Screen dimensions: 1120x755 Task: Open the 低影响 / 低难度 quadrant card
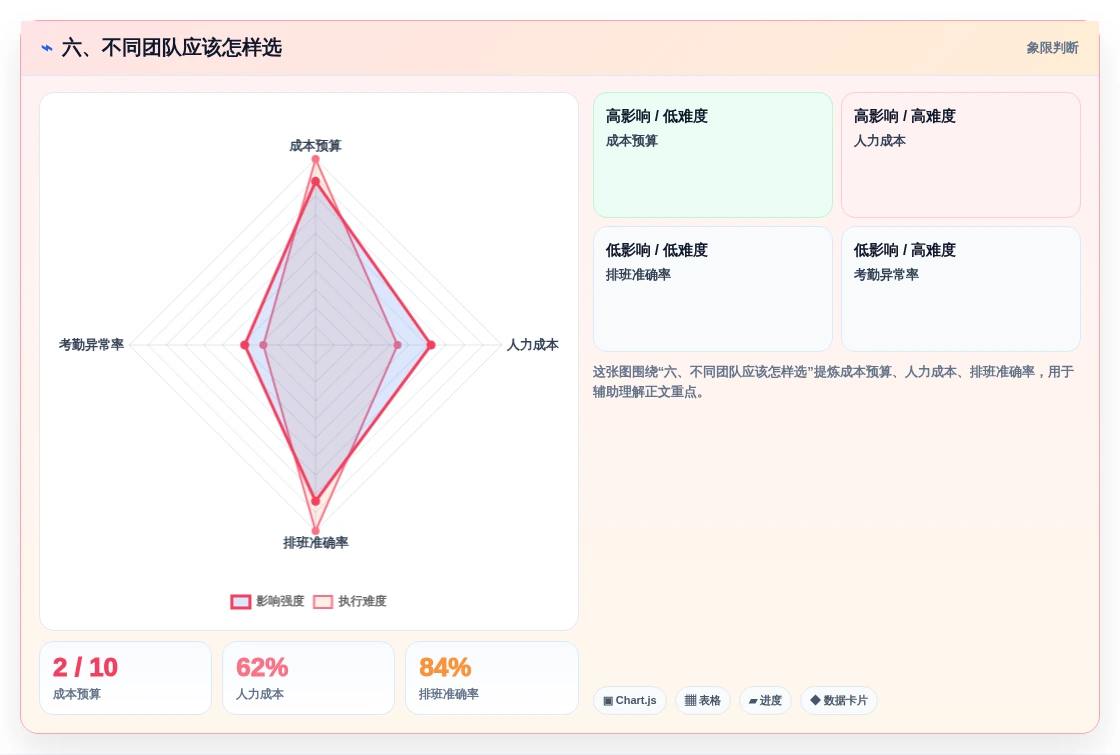(x=713, y=289)
